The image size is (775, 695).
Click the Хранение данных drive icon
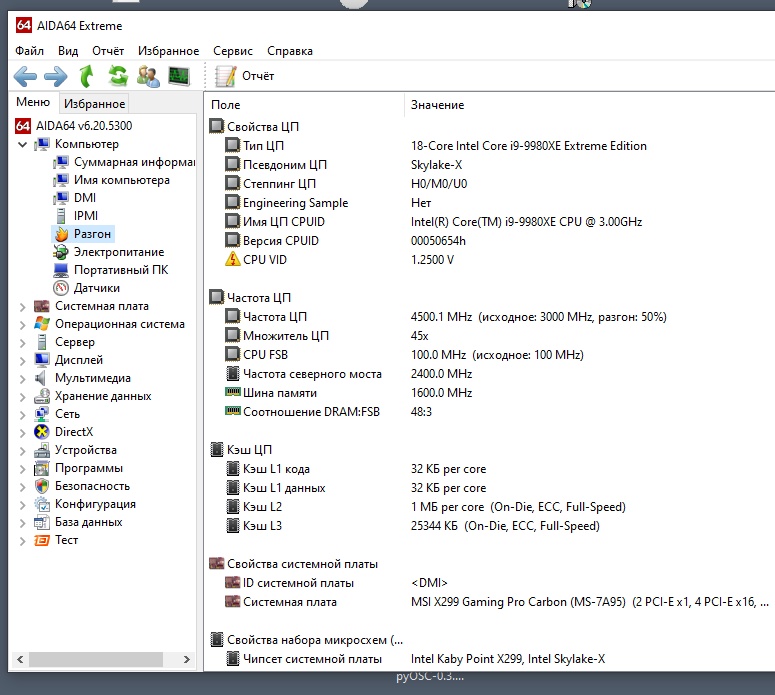tap(42, 396)
